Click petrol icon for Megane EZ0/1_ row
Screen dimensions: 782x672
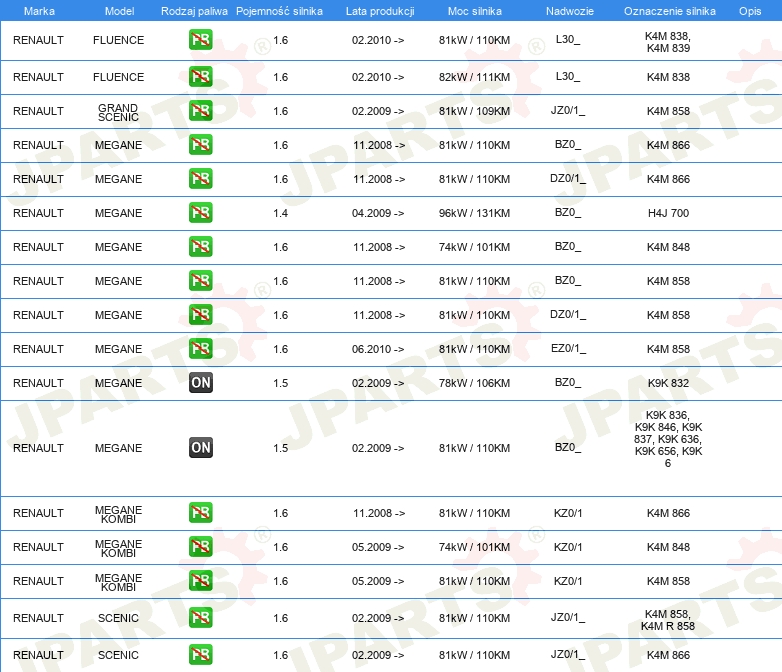tap(200, 348)
